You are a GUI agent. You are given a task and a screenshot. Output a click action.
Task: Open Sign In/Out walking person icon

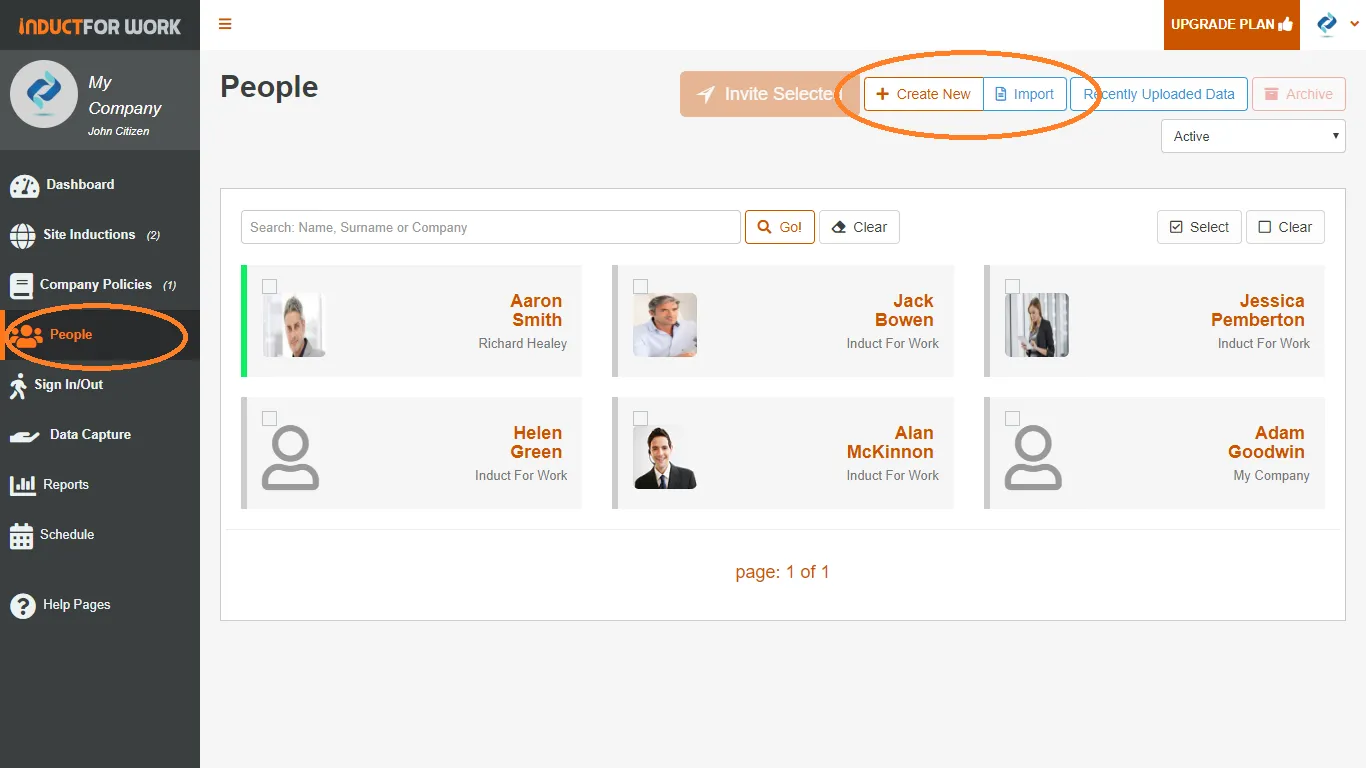tap(19, 386)
